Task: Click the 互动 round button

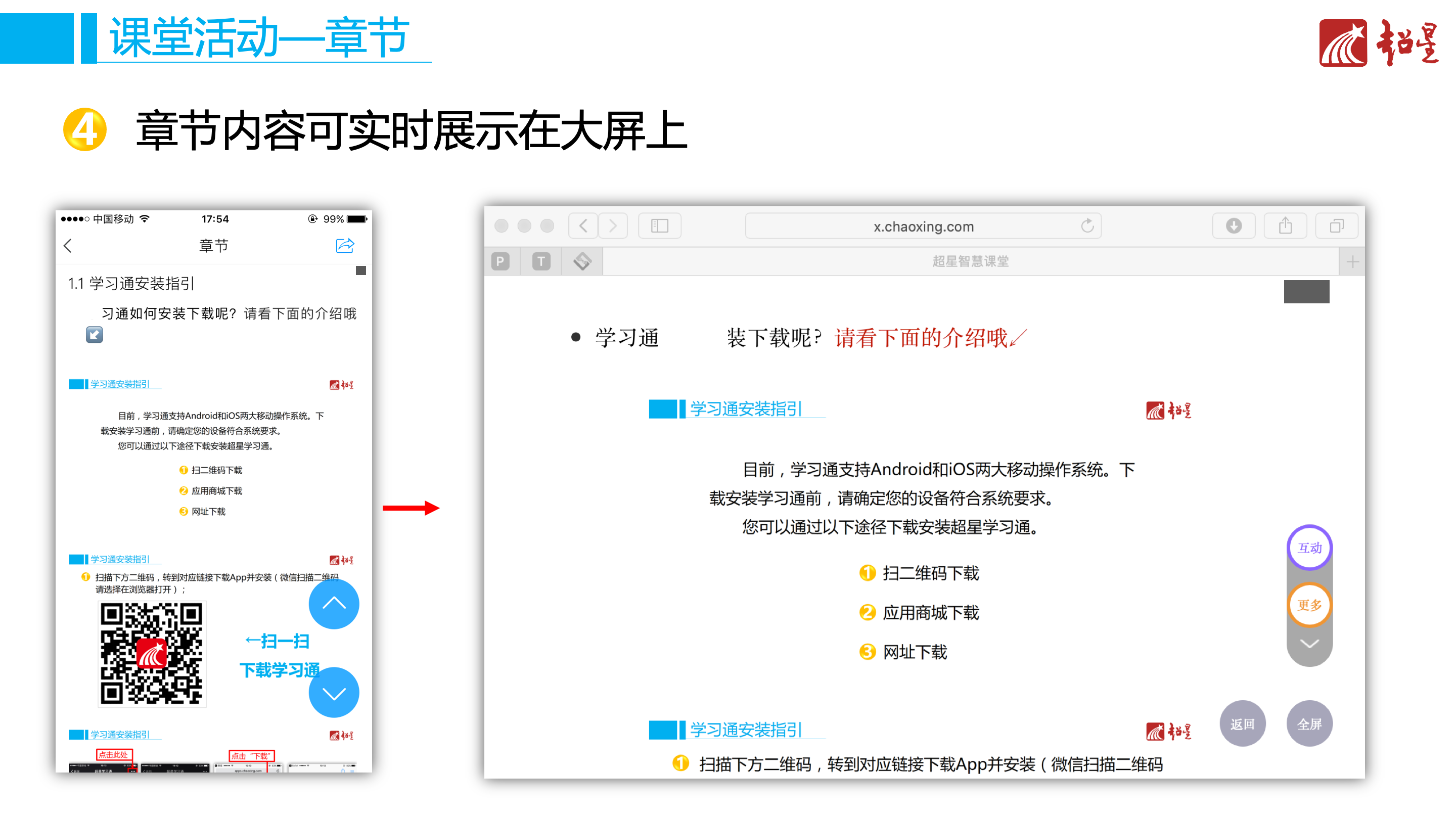Action: point(1309,548)
